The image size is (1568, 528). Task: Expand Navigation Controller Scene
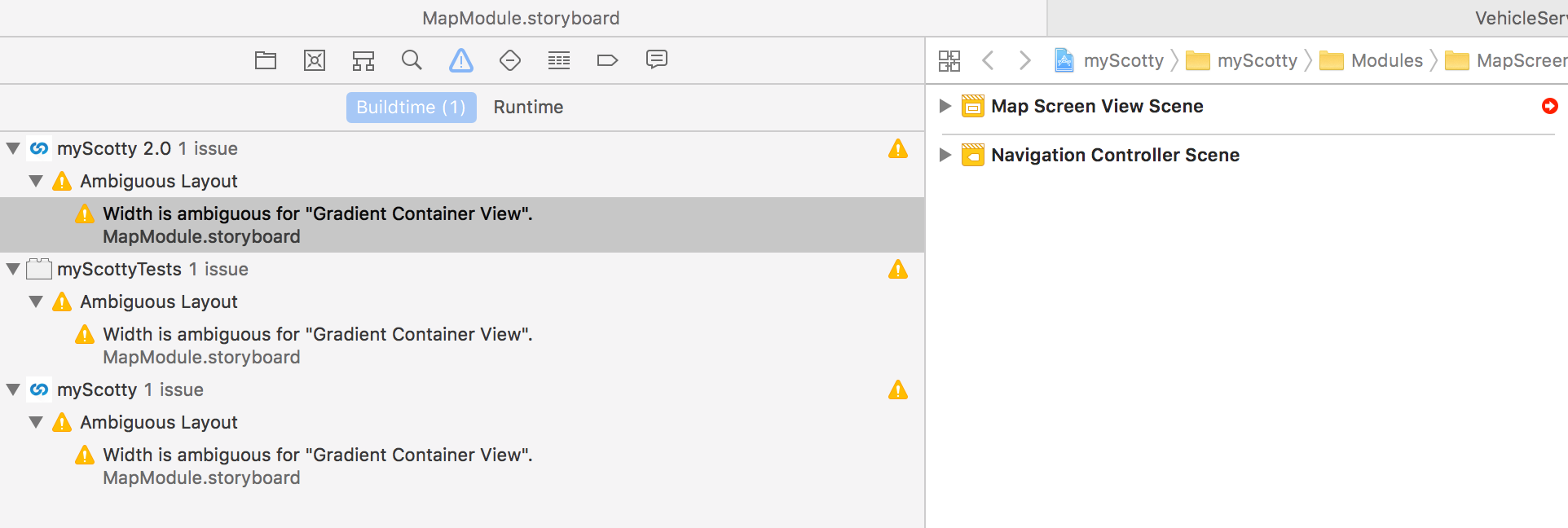pos(945,155)
